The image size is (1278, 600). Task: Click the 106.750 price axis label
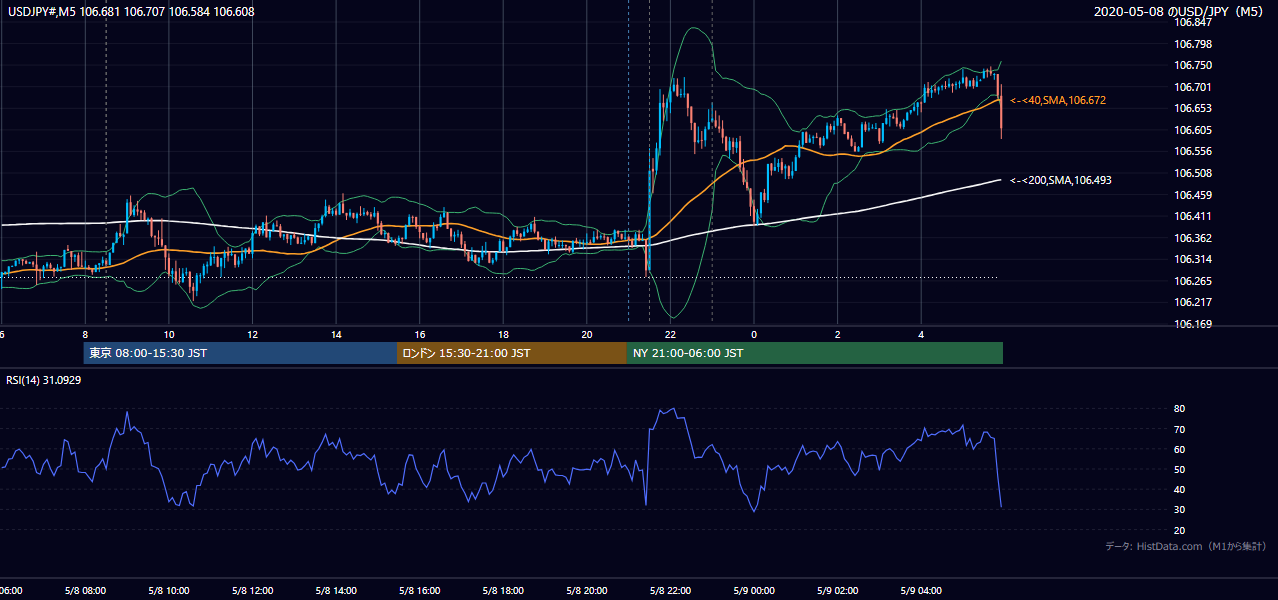(1193, 65)
